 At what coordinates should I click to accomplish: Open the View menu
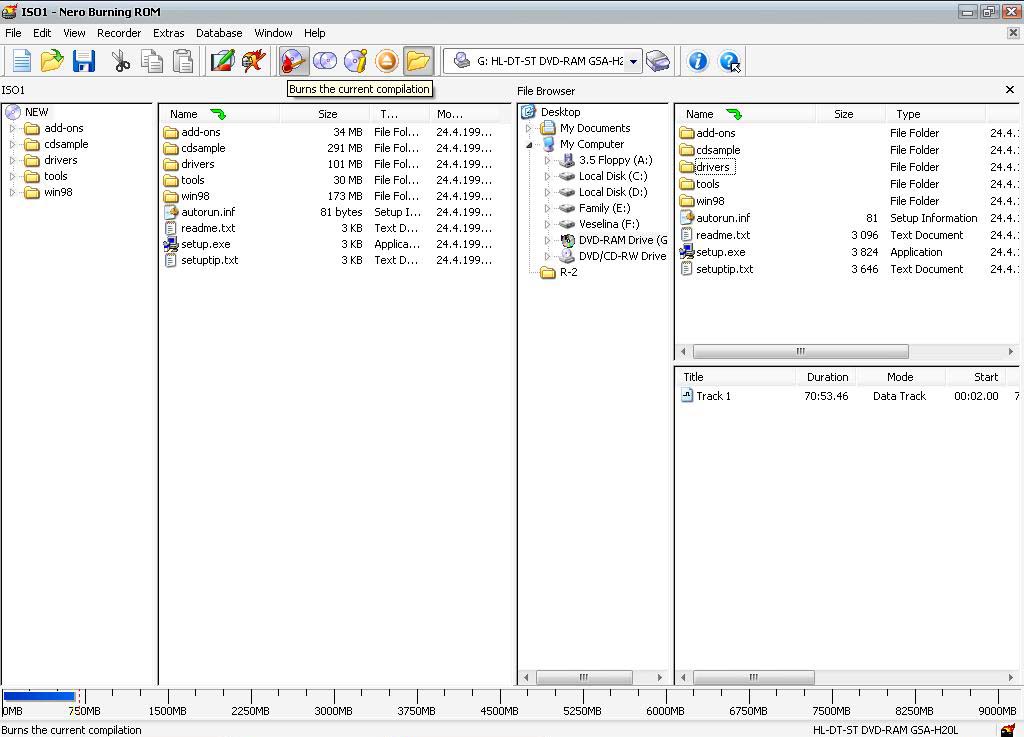(x=74, y=33)
